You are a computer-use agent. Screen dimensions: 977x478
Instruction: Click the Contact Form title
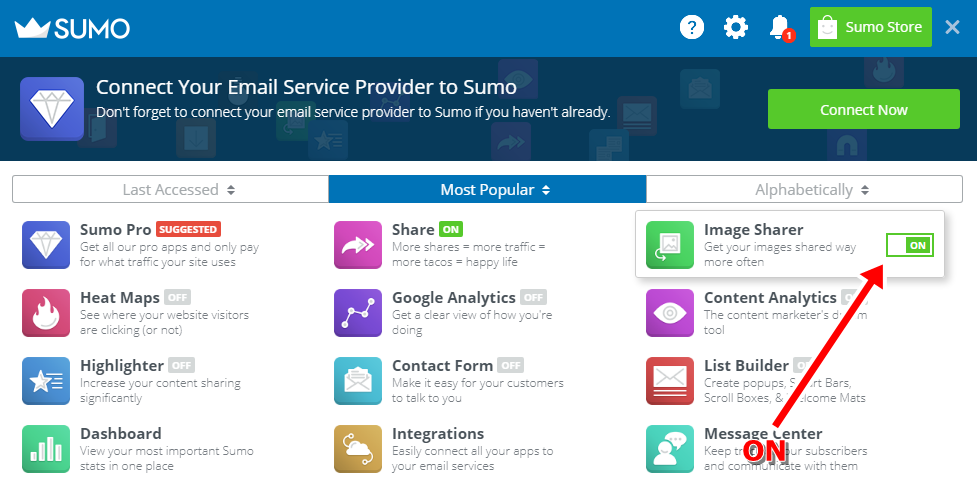(x=442, y=365)
